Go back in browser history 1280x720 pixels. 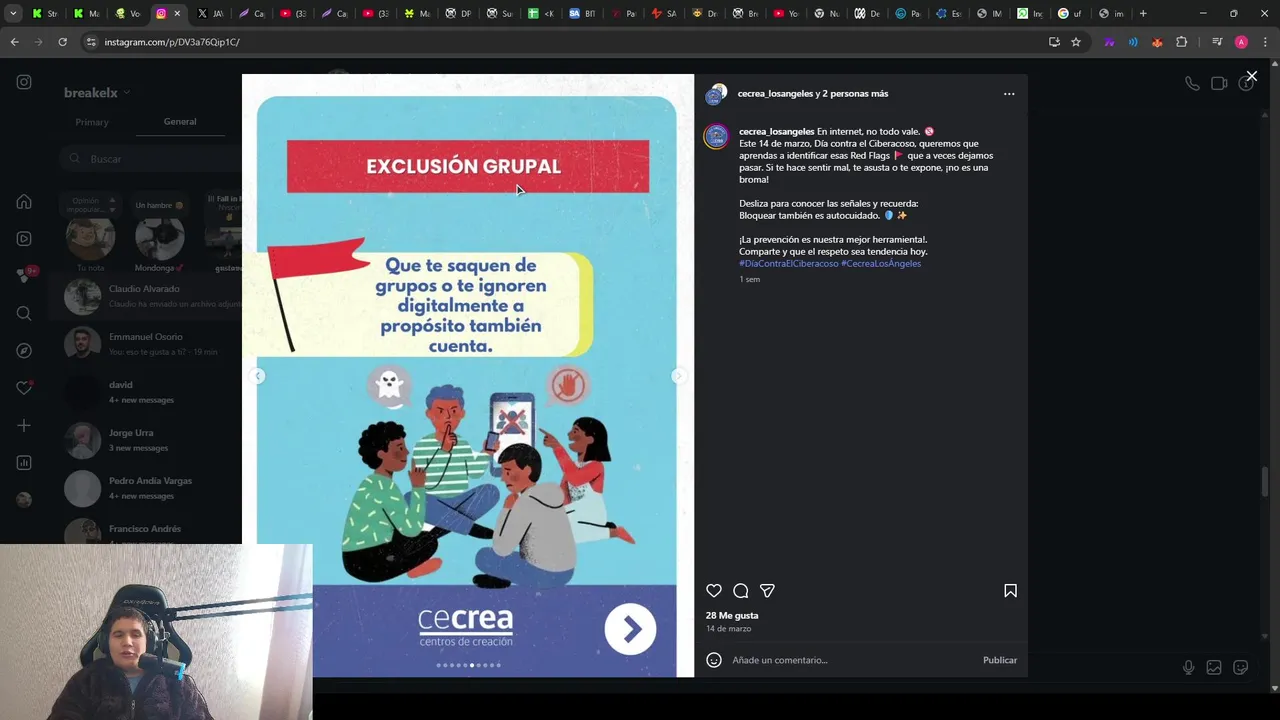coord(14,42)
